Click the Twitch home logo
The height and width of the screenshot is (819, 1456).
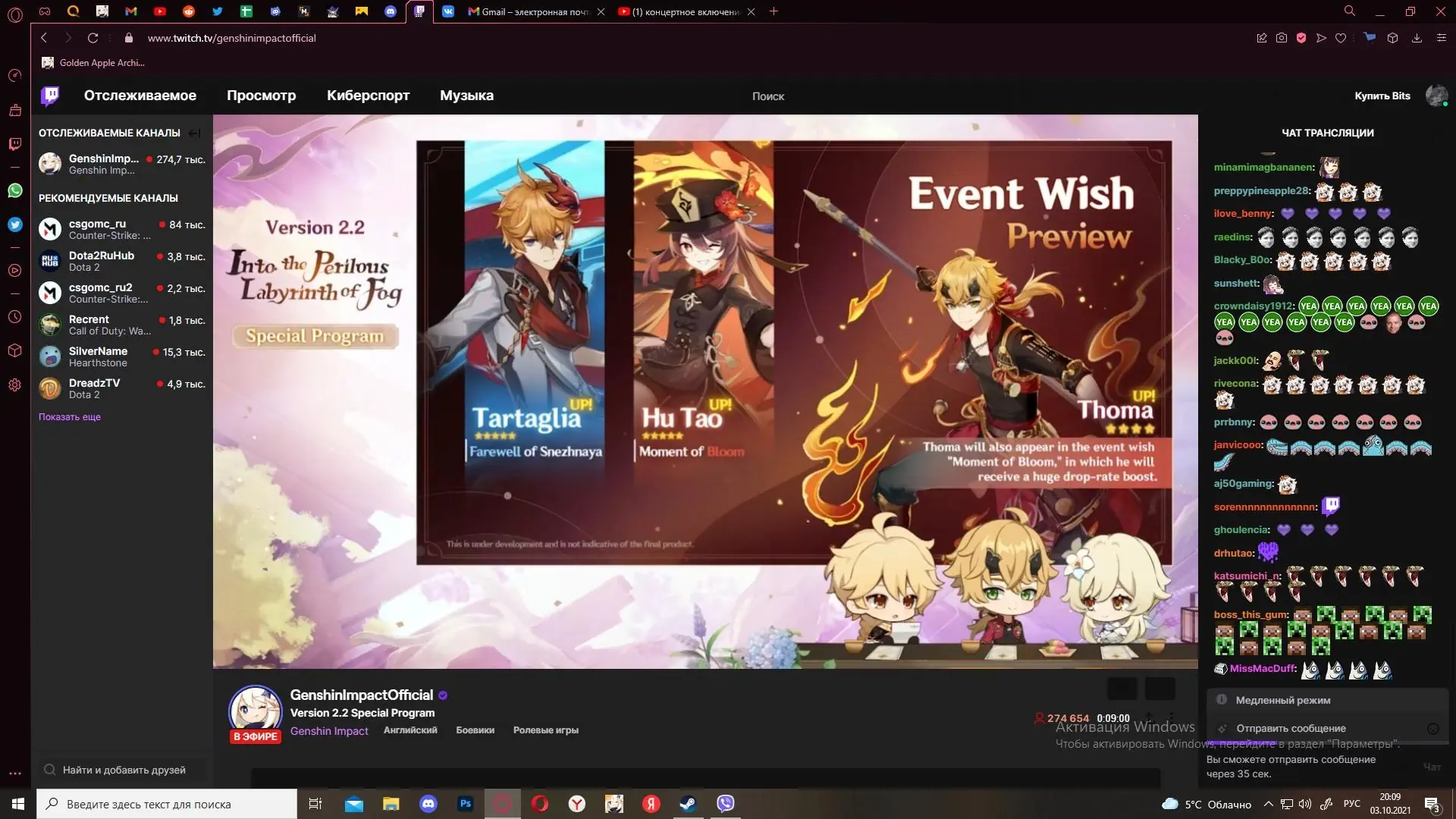(50, 96)
